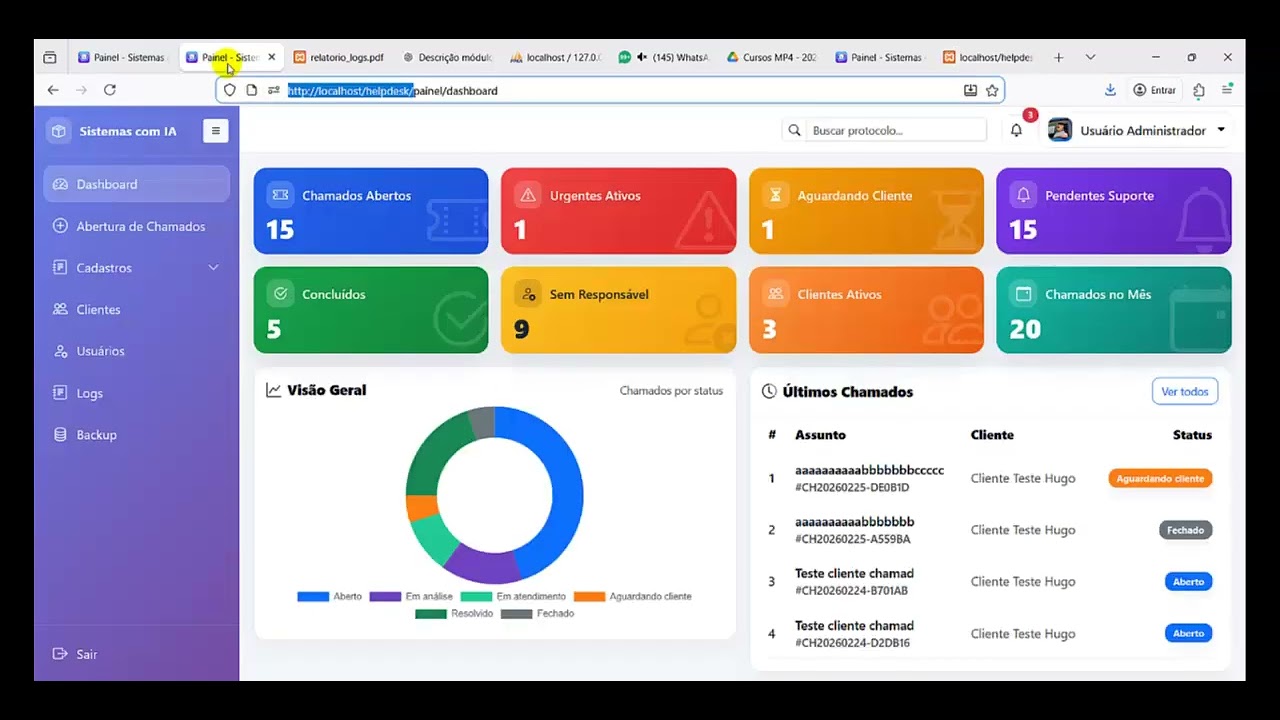Open Logs in the sidebar
Screen dimensions: 1280x720
136,393
